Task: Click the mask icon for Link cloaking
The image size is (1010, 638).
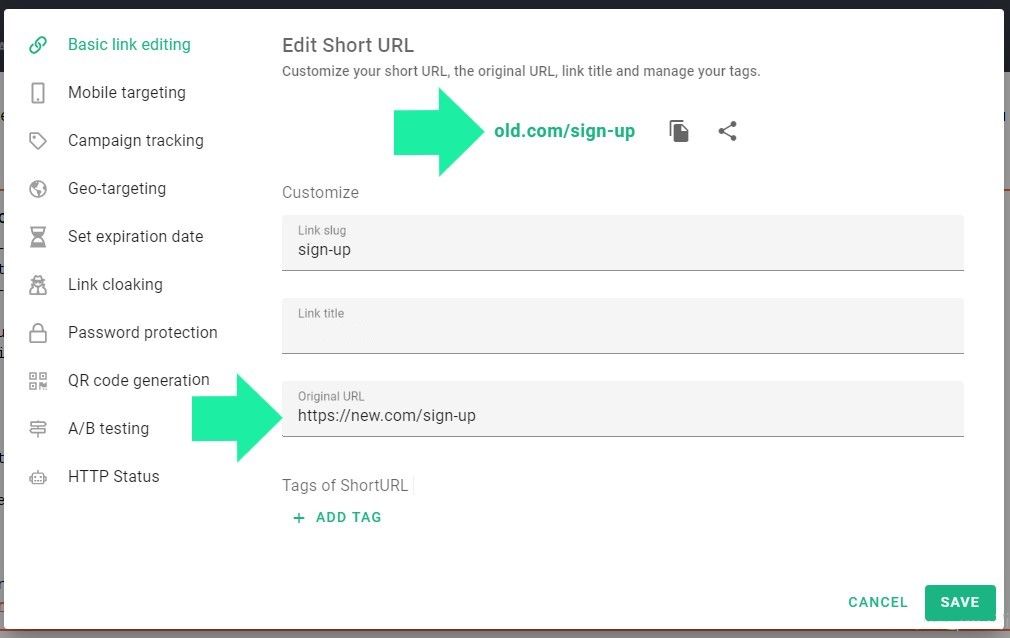Action: (38, 284)
